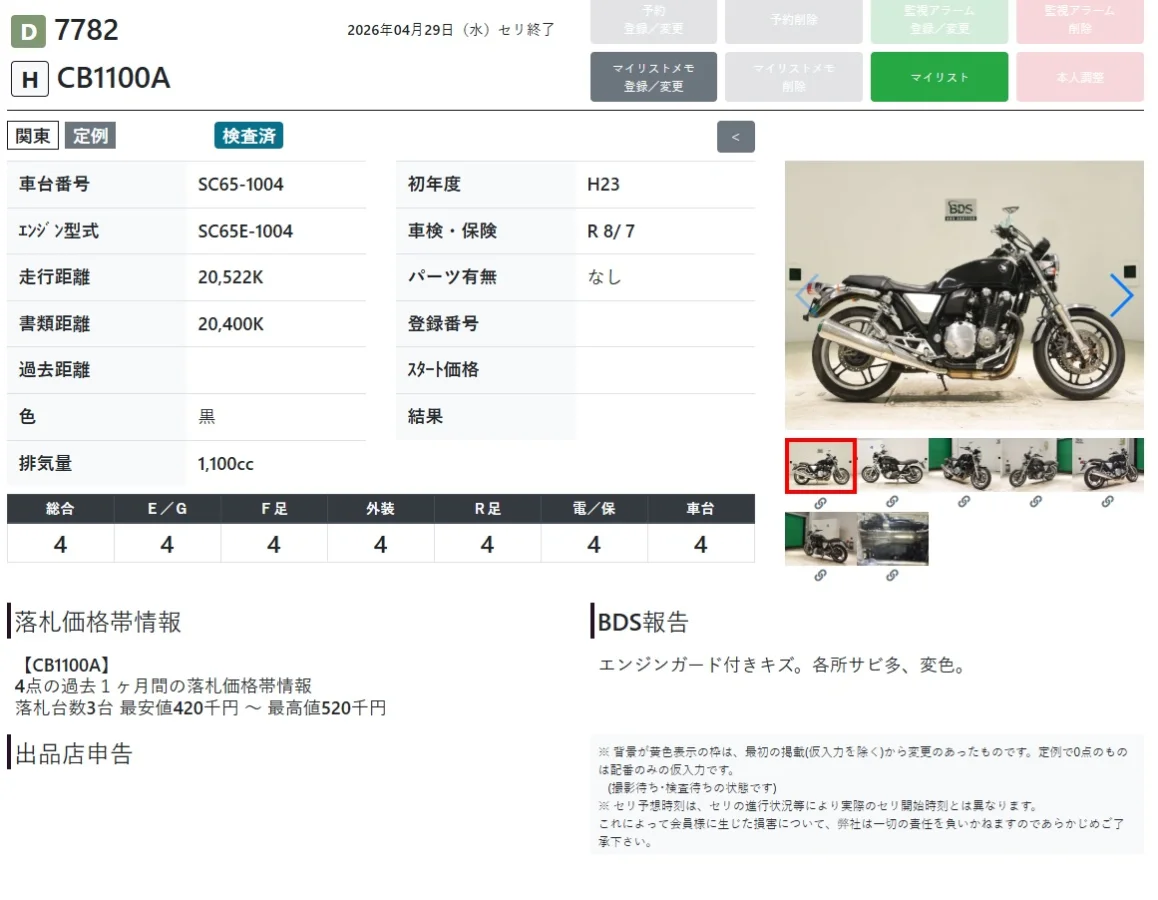Click link icon under seventh thumbnail
This screenshot has width=1158, height=900.
pos(892,575)
